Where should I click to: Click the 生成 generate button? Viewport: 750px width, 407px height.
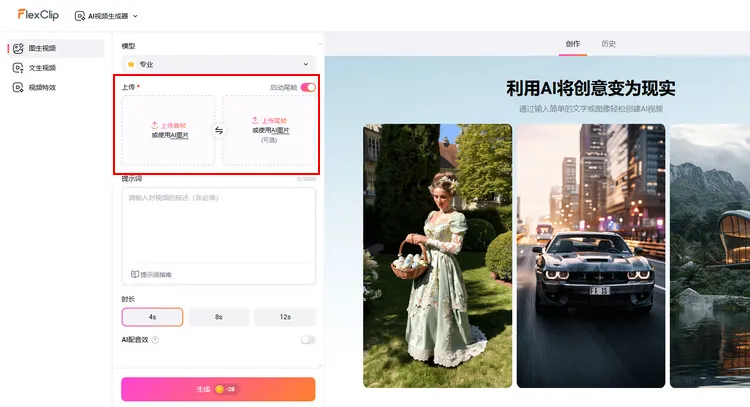[218, 389]
